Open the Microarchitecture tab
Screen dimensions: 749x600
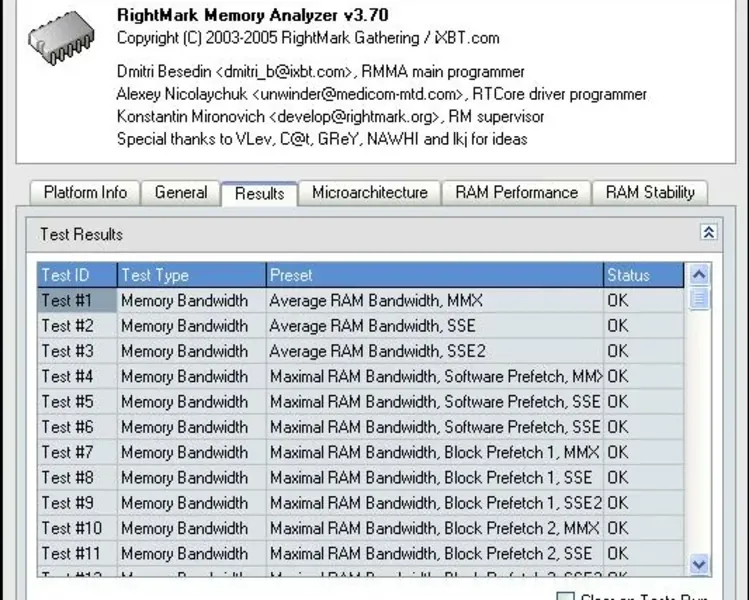click(370, 193)
